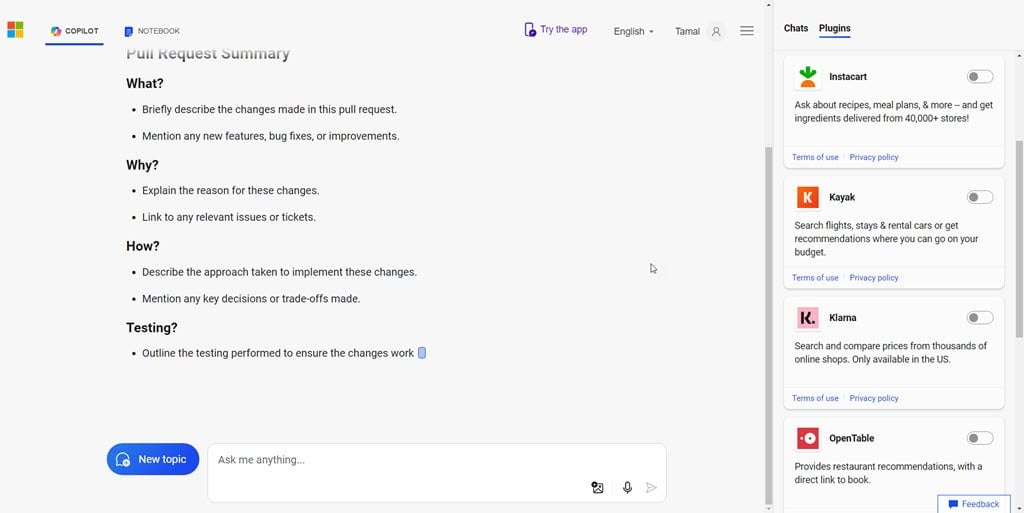Click 'Explain the reason for these changes.'

coord(231,191)
